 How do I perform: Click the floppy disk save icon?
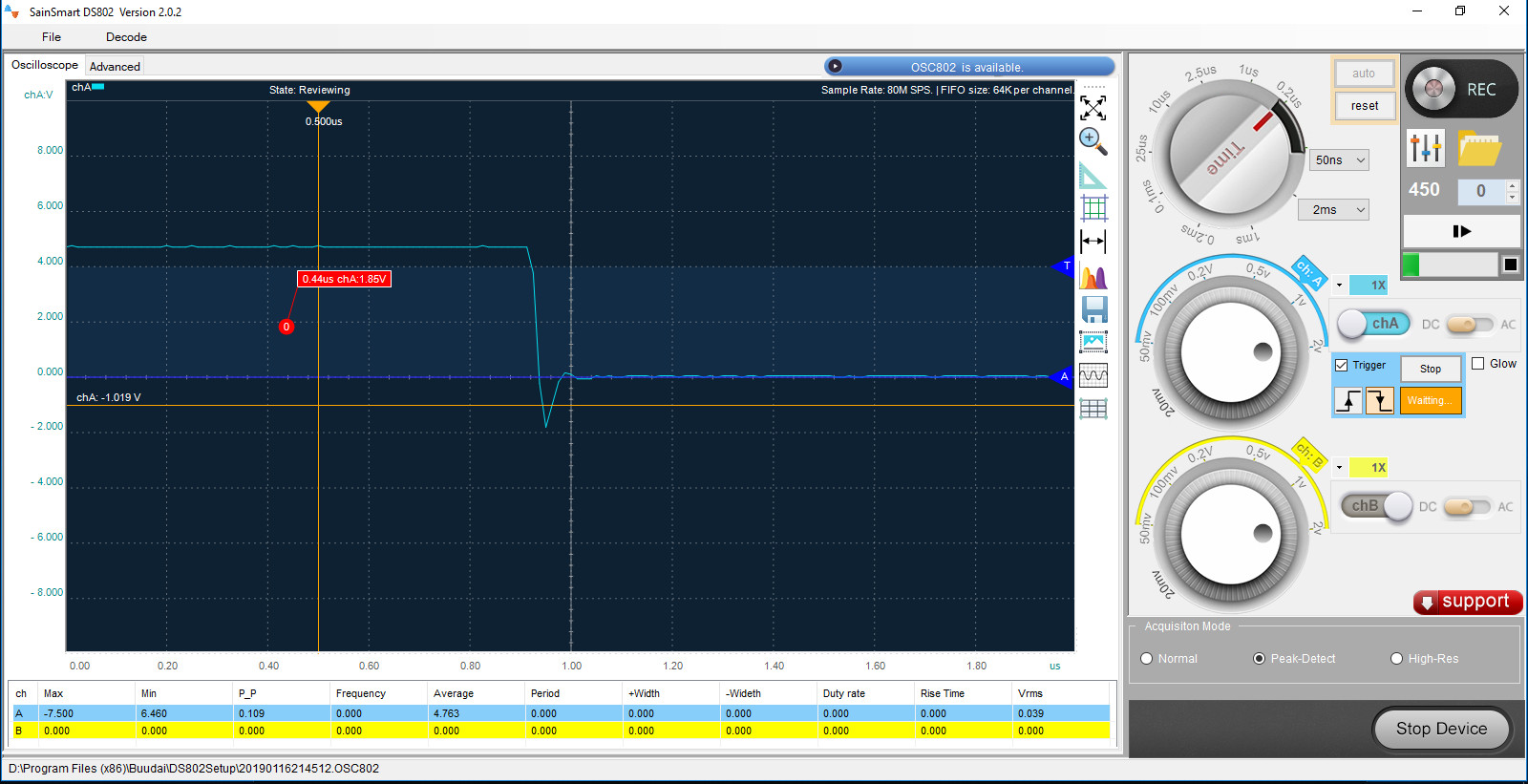click(1094, 309)
